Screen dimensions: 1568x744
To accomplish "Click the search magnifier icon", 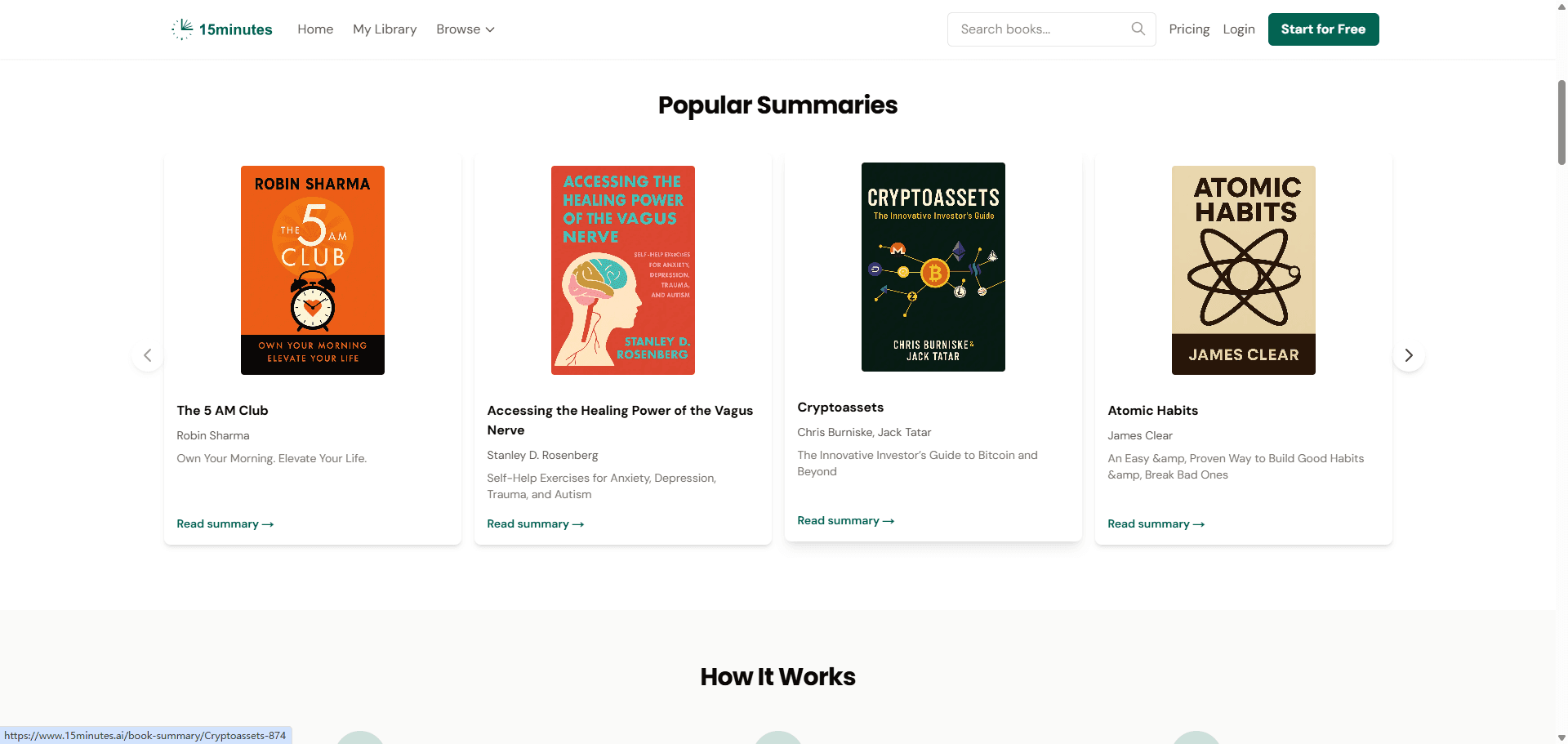I will 1138,29.
